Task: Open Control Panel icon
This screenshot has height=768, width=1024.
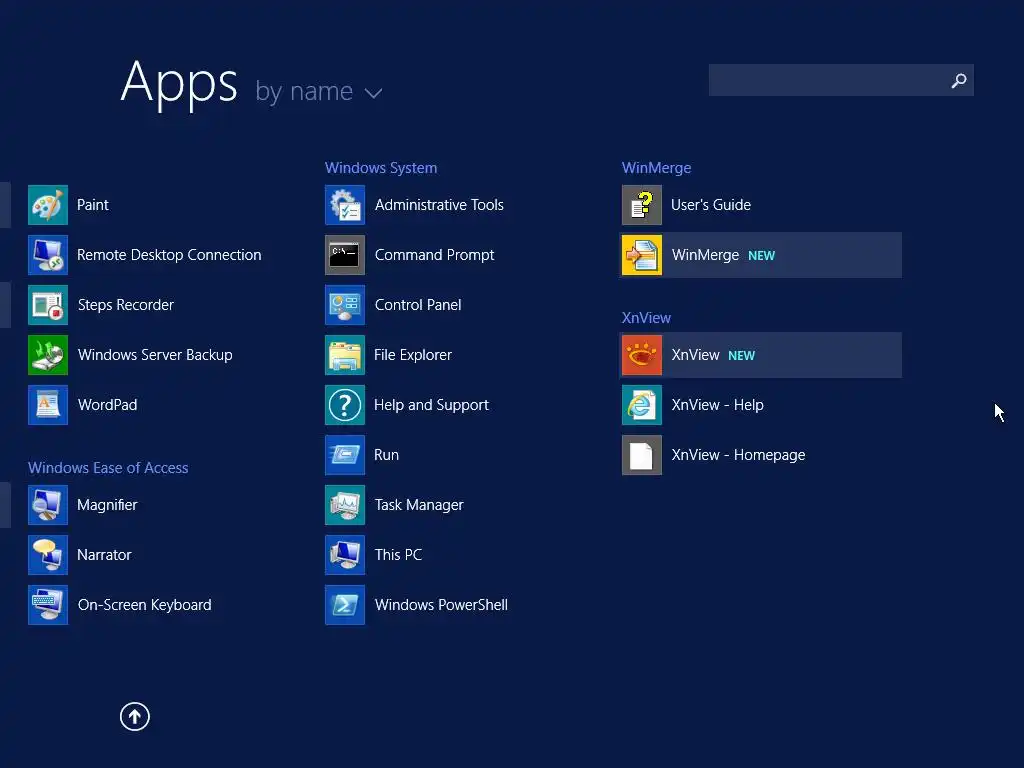Action: (x=345, y=305)
